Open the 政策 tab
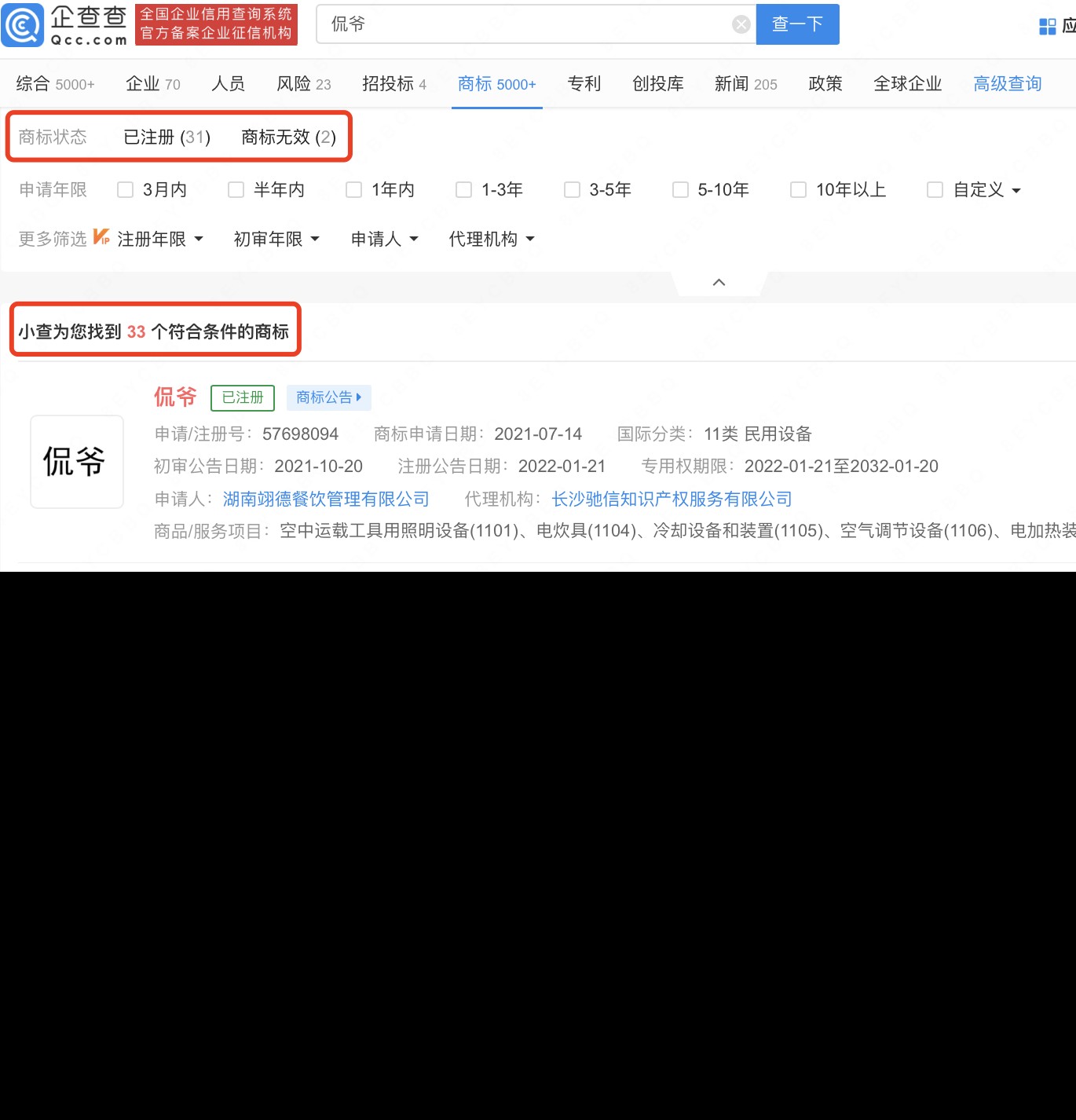The image size is (1076, 1120). point(825,84)
